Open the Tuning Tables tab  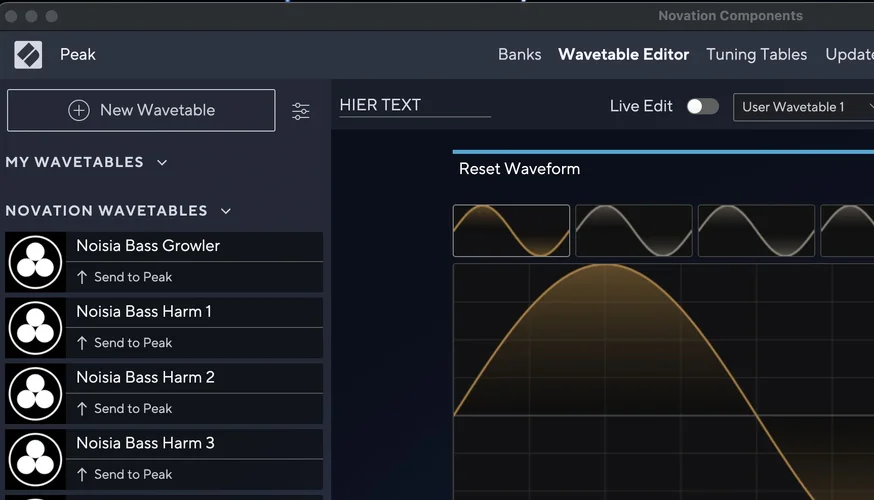[756, 55]
